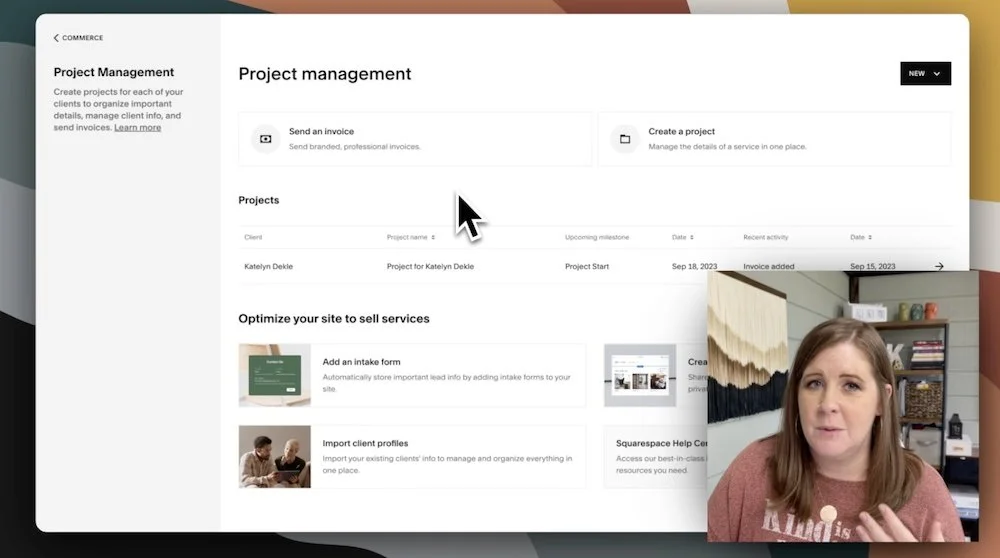
Task: Open the NEW dropdown button
Action: coord(925,73)
